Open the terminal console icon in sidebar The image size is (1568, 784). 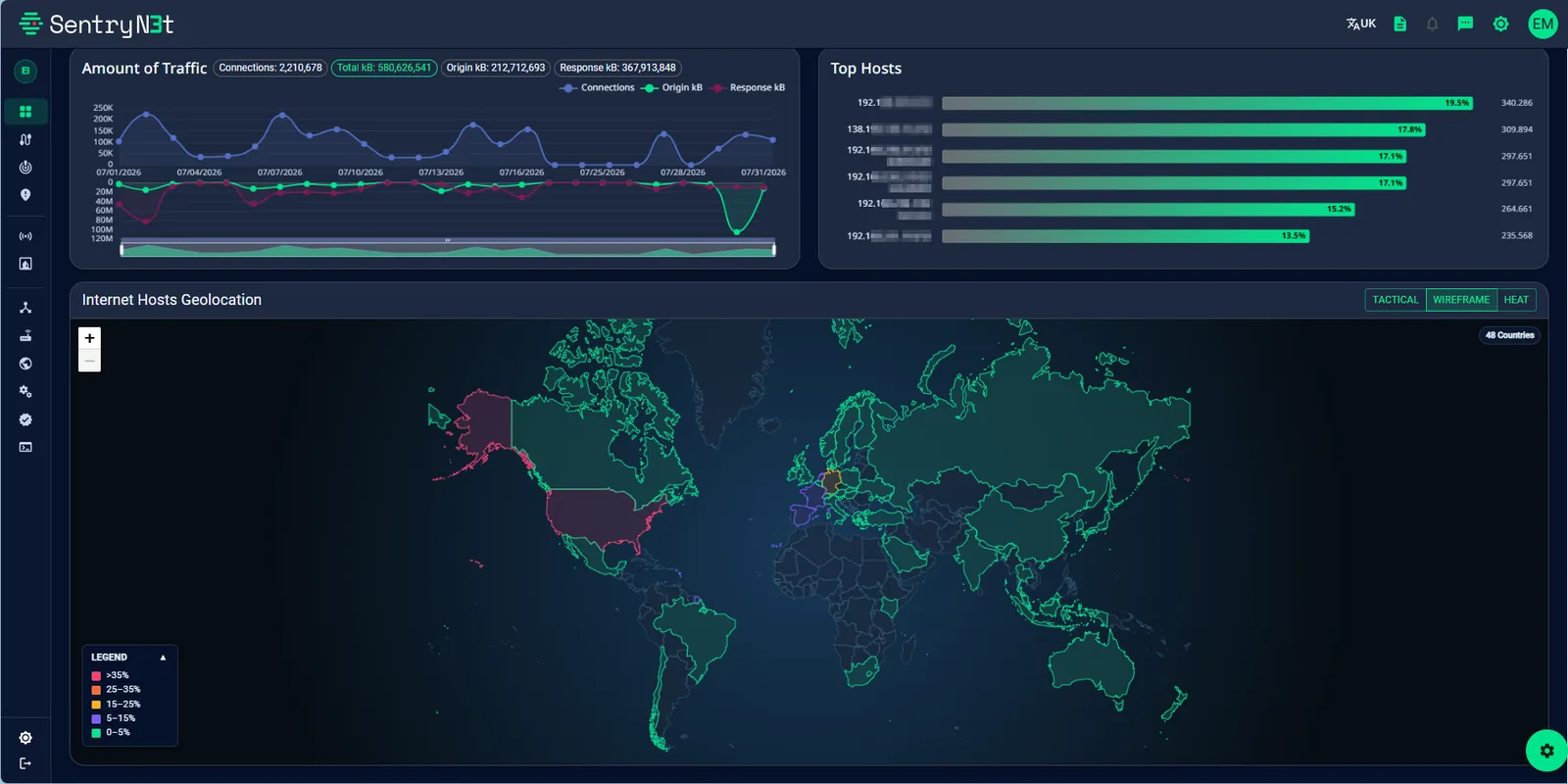coord(25,447)
